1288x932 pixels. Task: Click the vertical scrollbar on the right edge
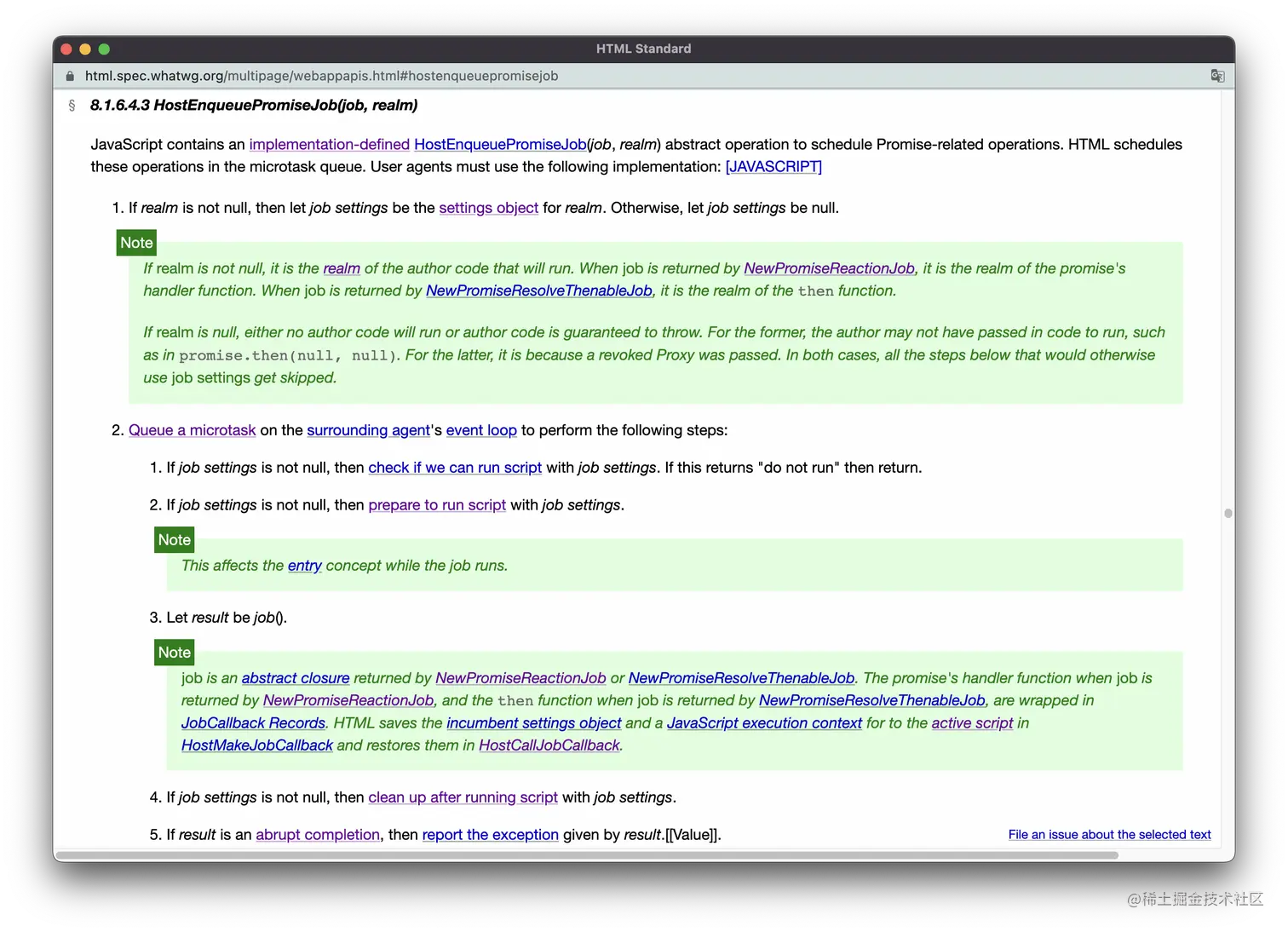1228,513
